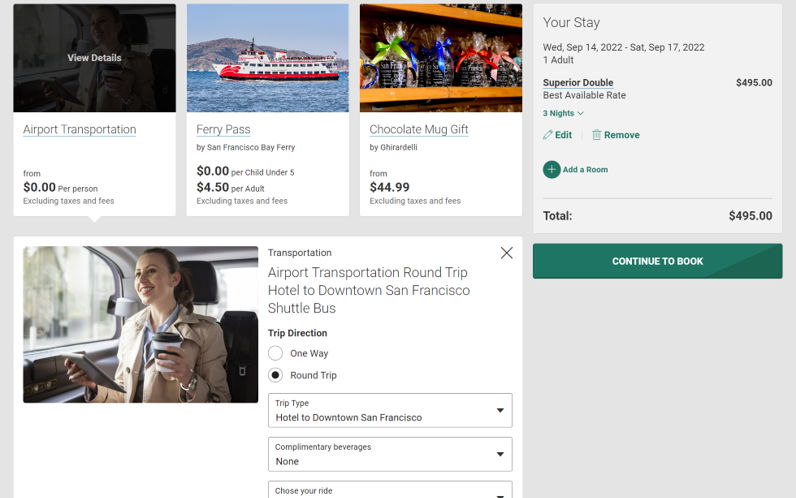The image size is (796, 498).
Task: Open the Airport Transportation link
Action: (x=80, y=129)
